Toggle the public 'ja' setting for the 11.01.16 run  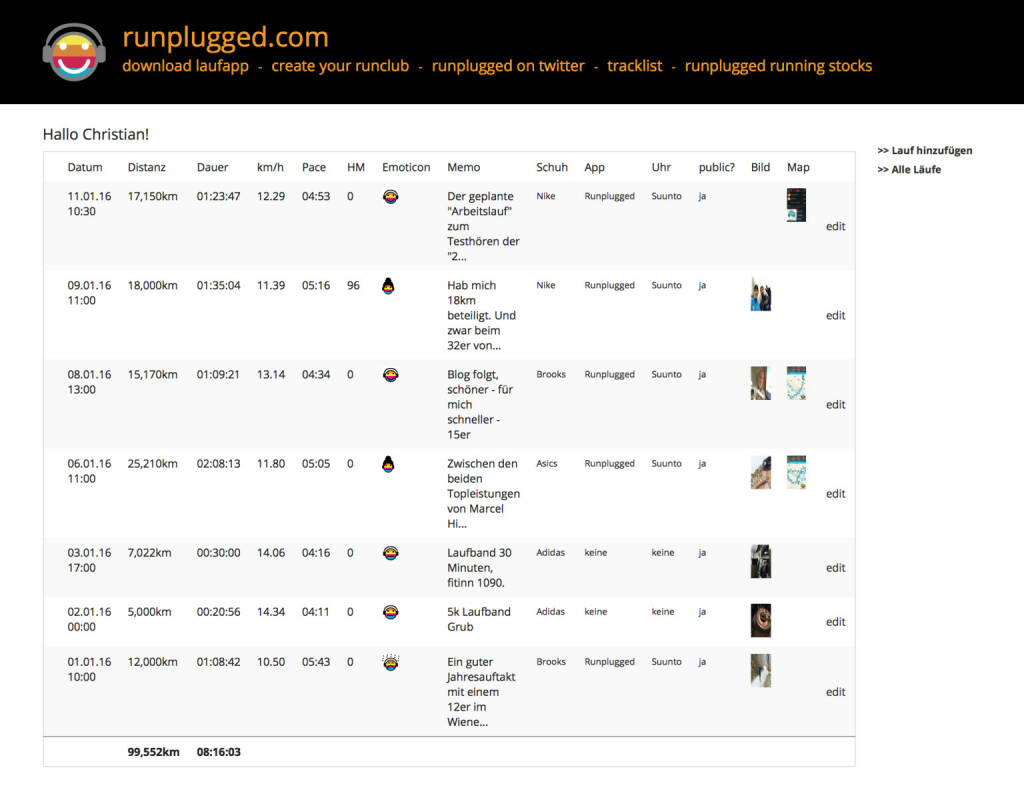(702, 196)
